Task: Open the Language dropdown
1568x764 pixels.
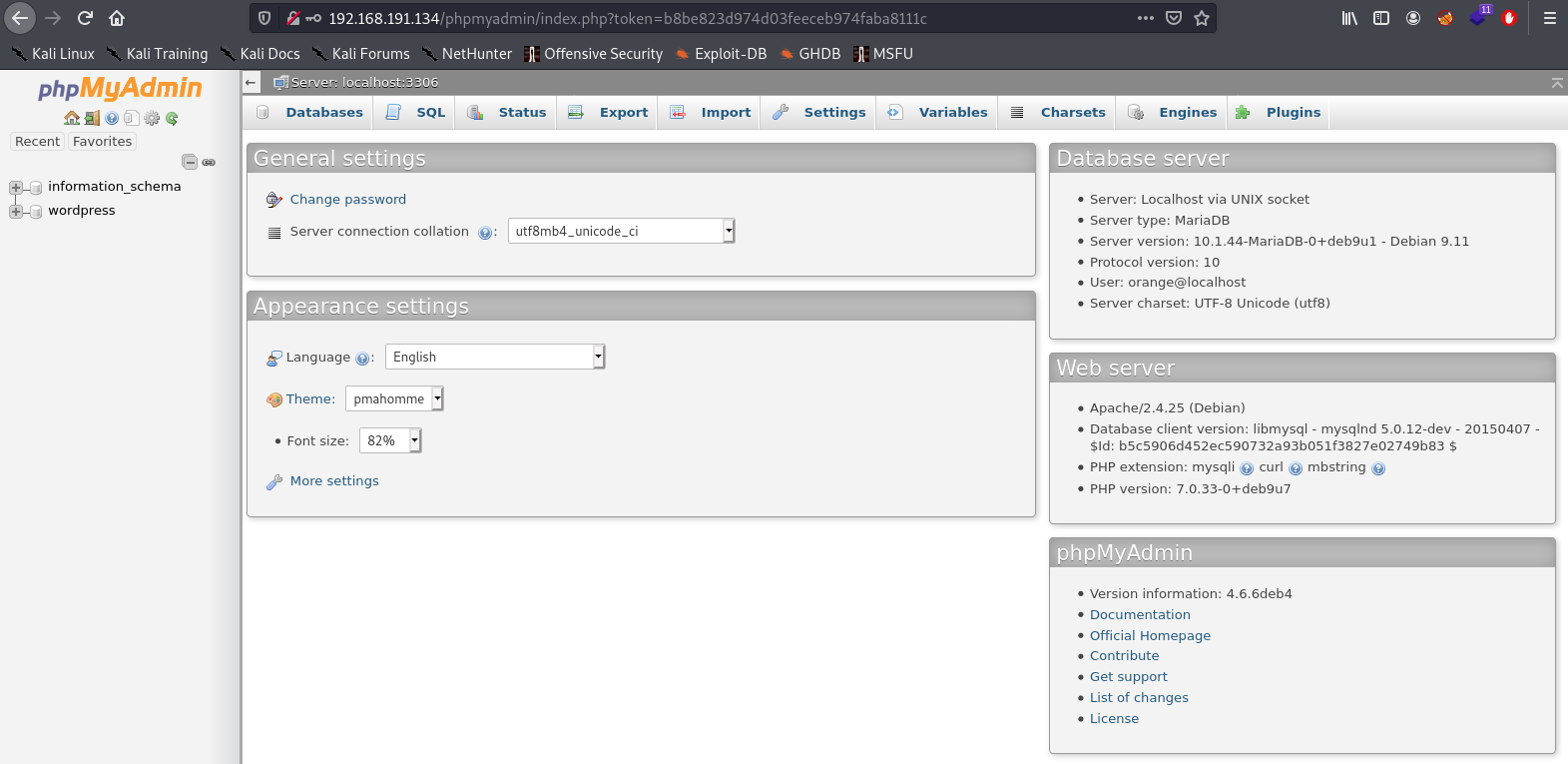Action: coord(495,357)
